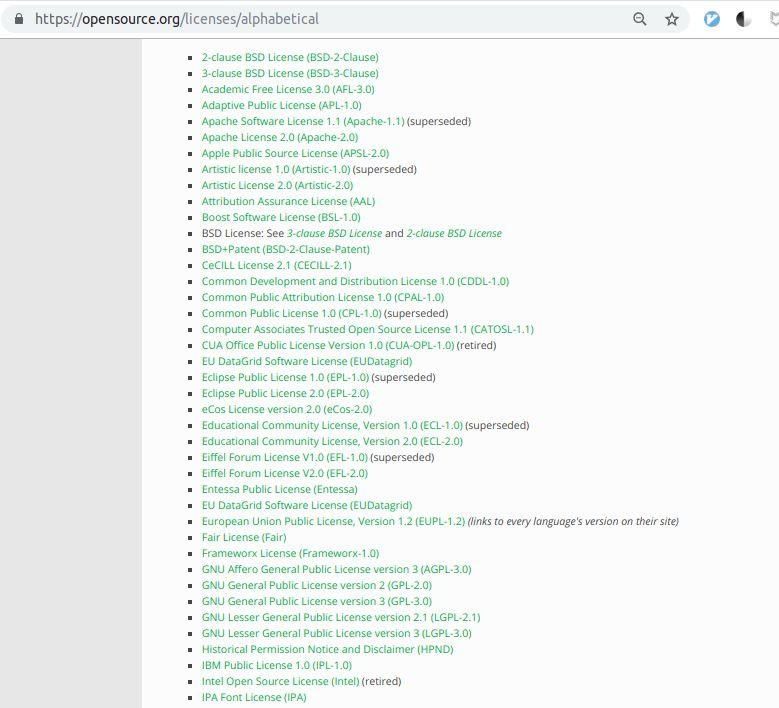The width and height of the screenshot is (779, 708).
Task: Click the lock icon in the address bar
Action: coord(19,19)
